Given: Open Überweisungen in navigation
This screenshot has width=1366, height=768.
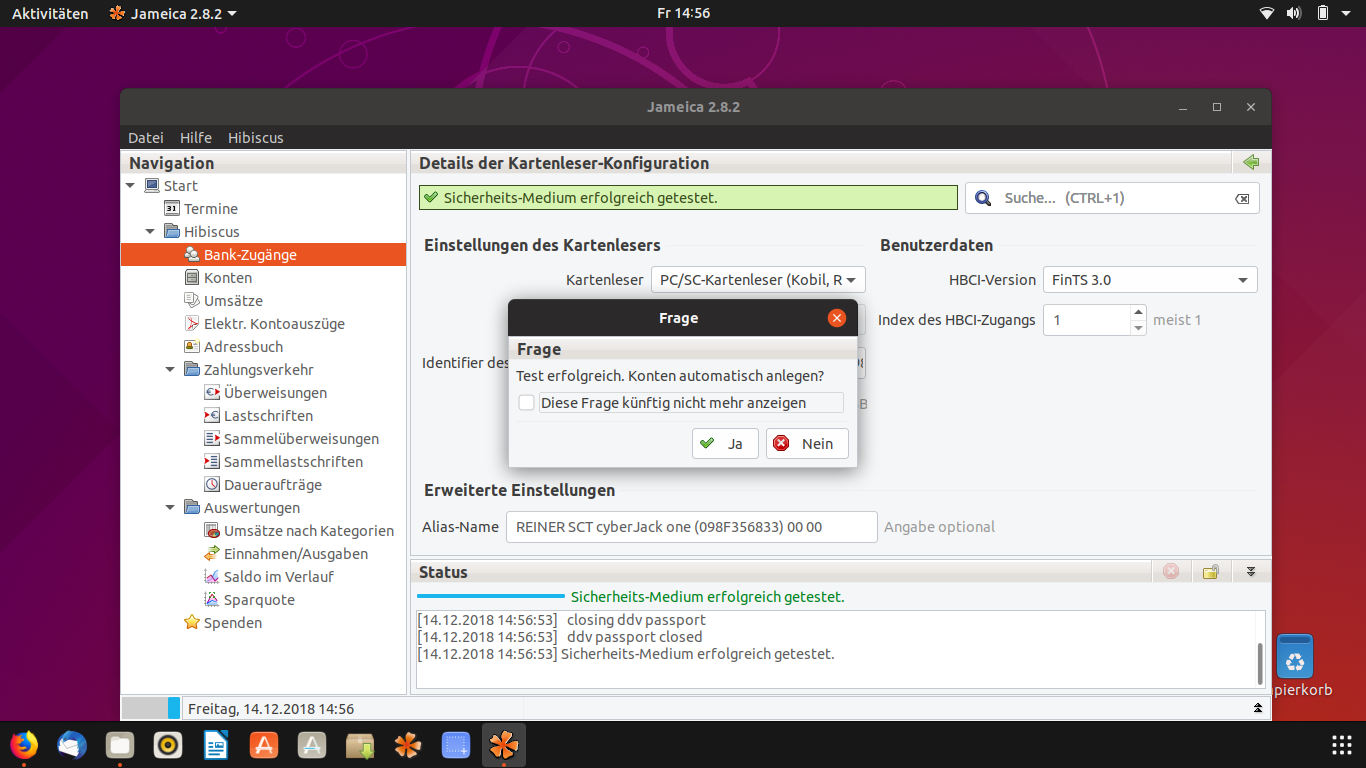Looking at the screenshot, I should coord(265,393).
